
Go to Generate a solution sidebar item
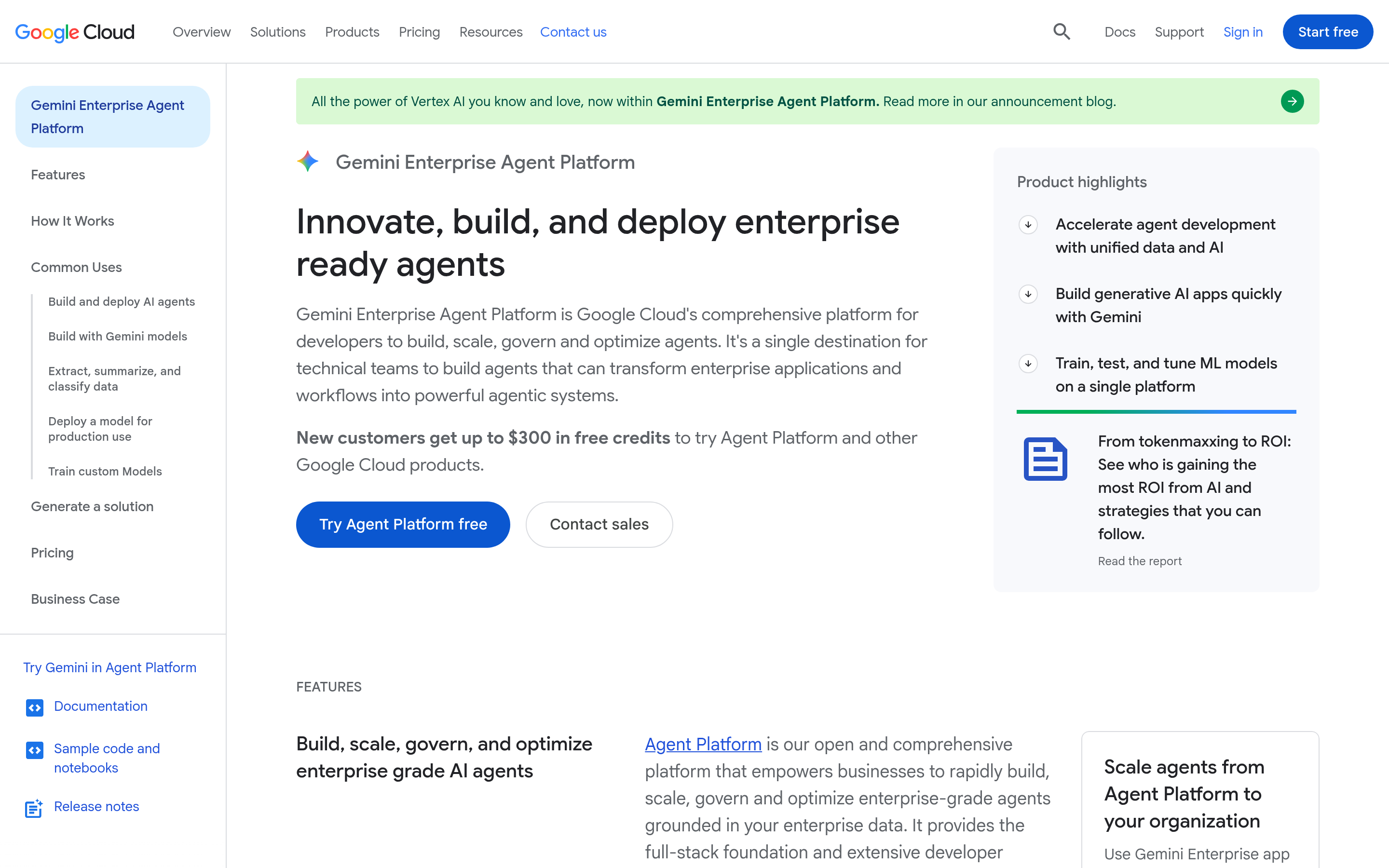pos(93,506)
